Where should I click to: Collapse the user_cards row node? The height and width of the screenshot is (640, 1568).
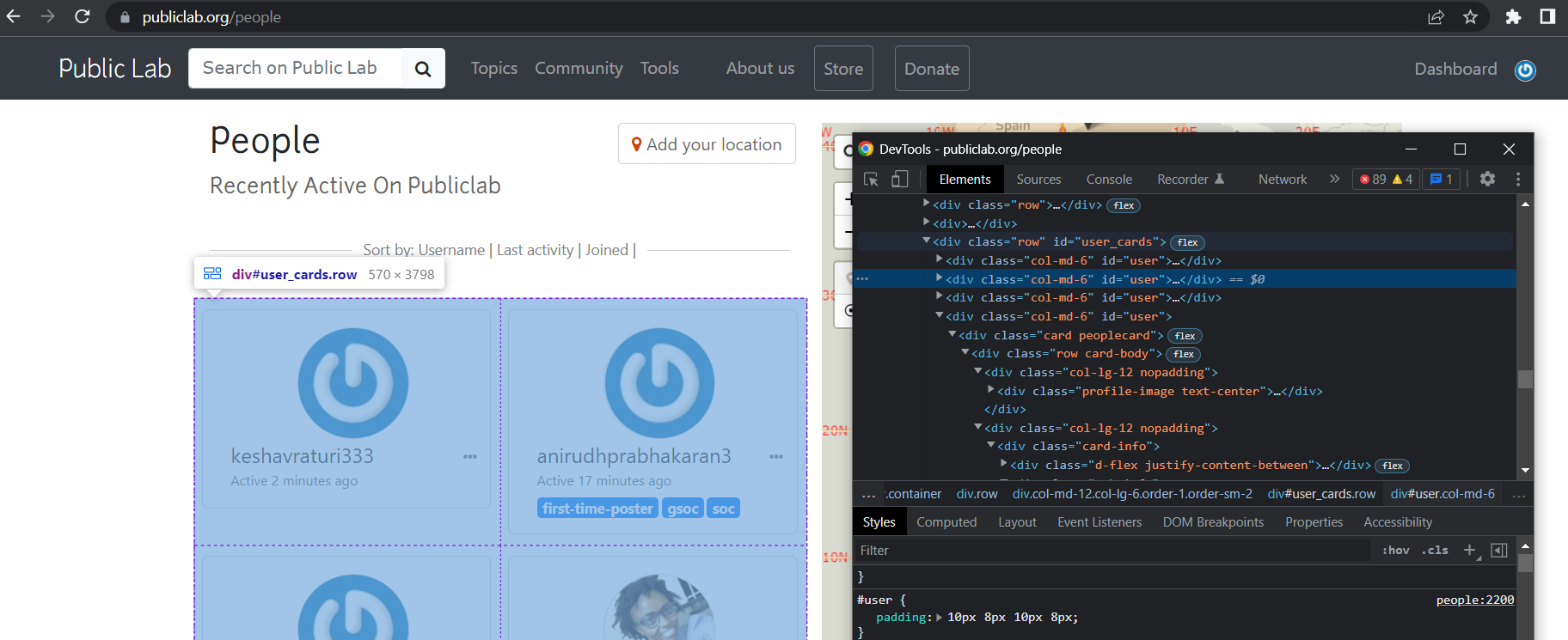tap(927, 241)
